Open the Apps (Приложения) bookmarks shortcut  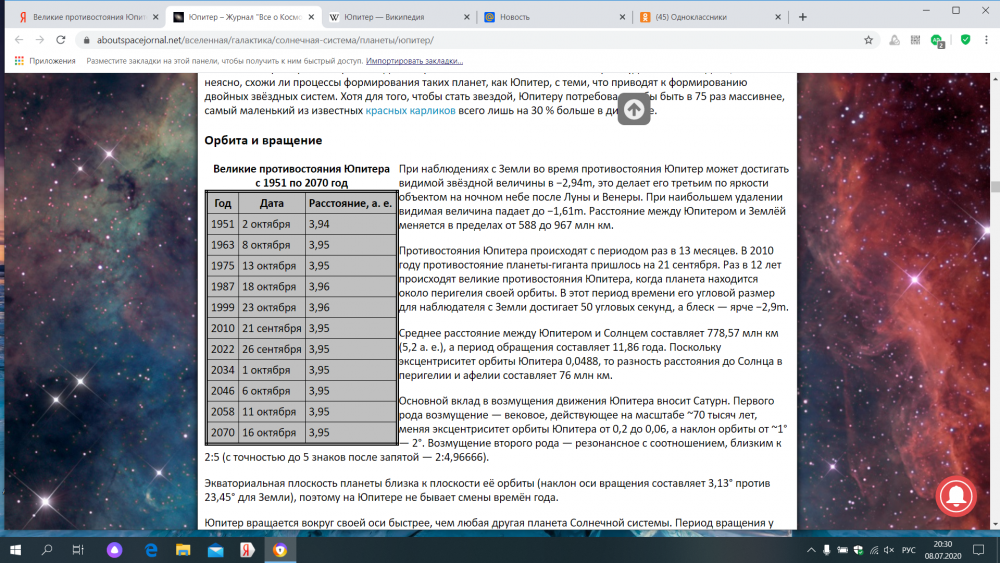(x=45, y=60)
